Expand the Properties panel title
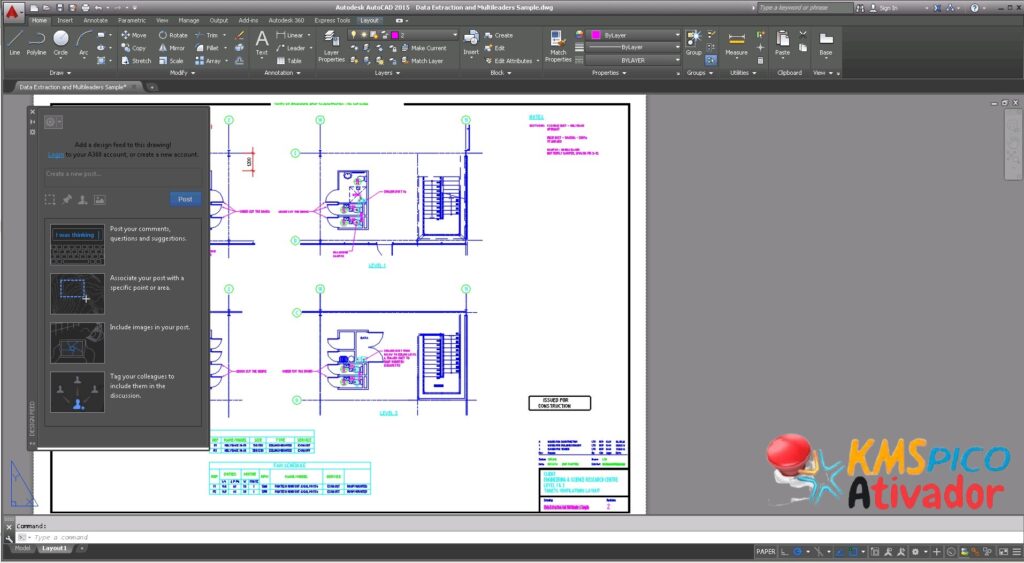1024x563 pixels. 609,73
